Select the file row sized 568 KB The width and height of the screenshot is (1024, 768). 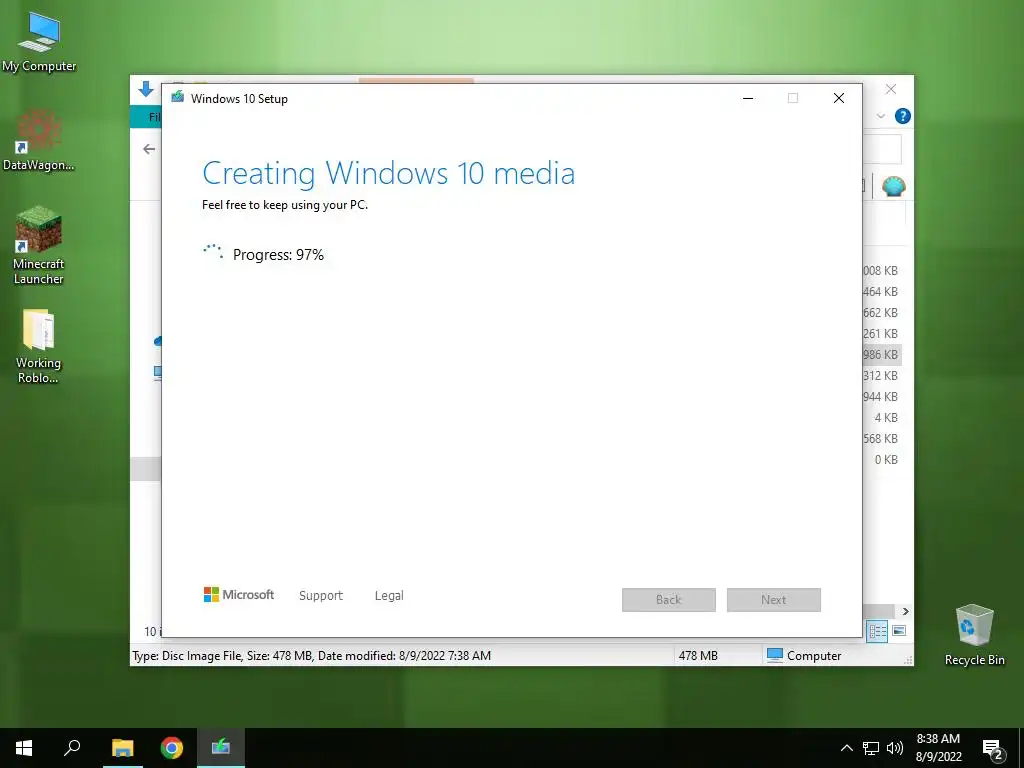click(882, 438)
